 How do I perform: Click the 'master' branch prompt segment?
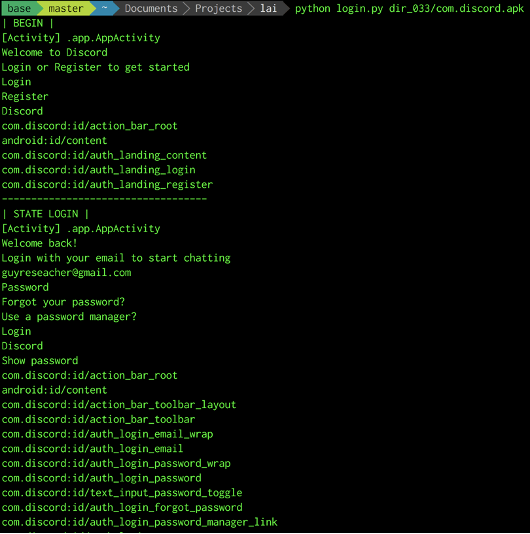pyautogui.click(x=65, y=8)
